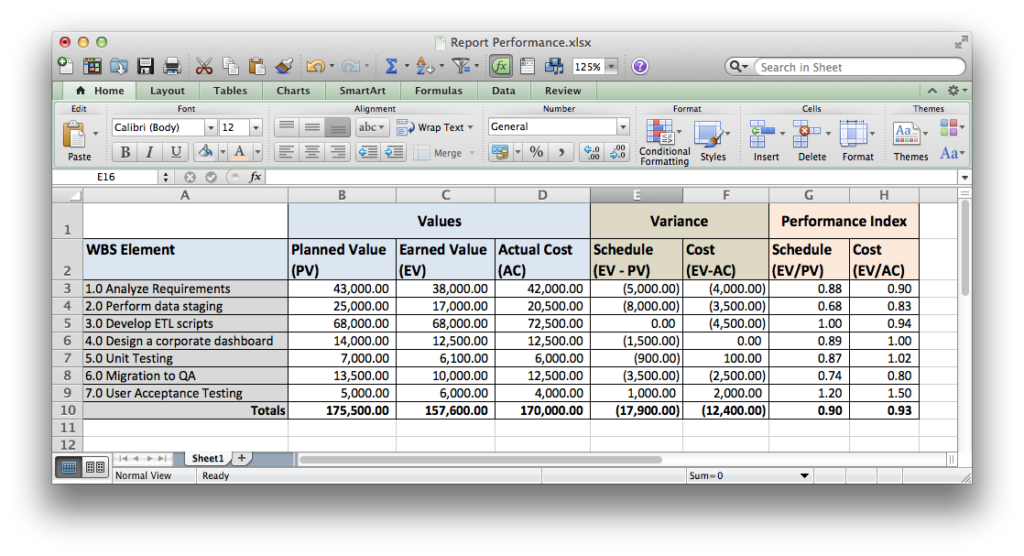
Task: Open the Calibri font name dropdown
Action: tap(210, 128)
